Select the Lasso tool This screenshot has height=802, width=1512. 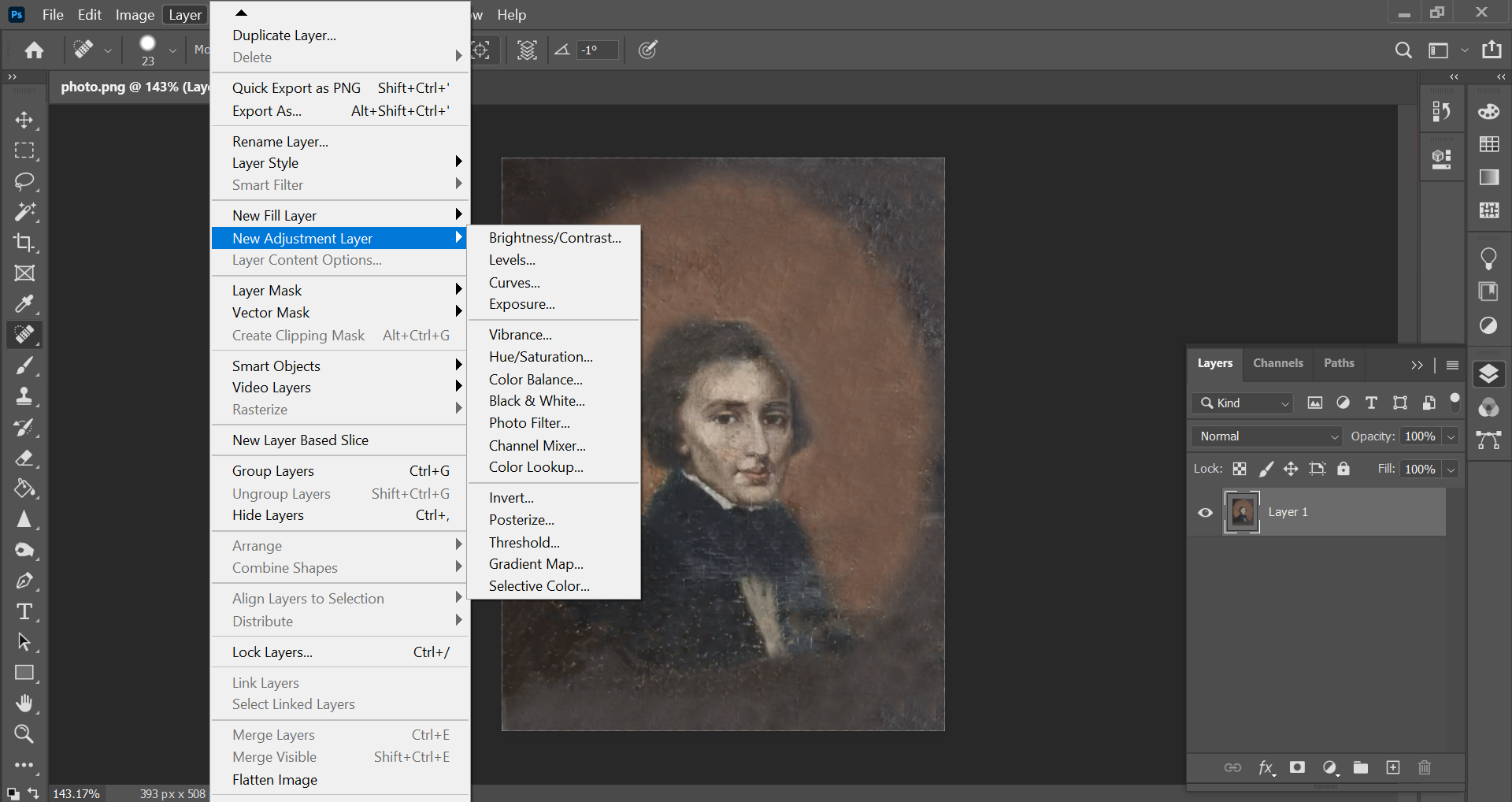coord(24,181)
